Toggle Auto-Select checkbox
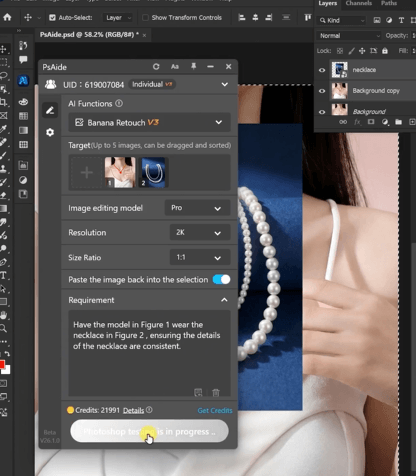Screen dimensions: 416x476 pos(52,18)
